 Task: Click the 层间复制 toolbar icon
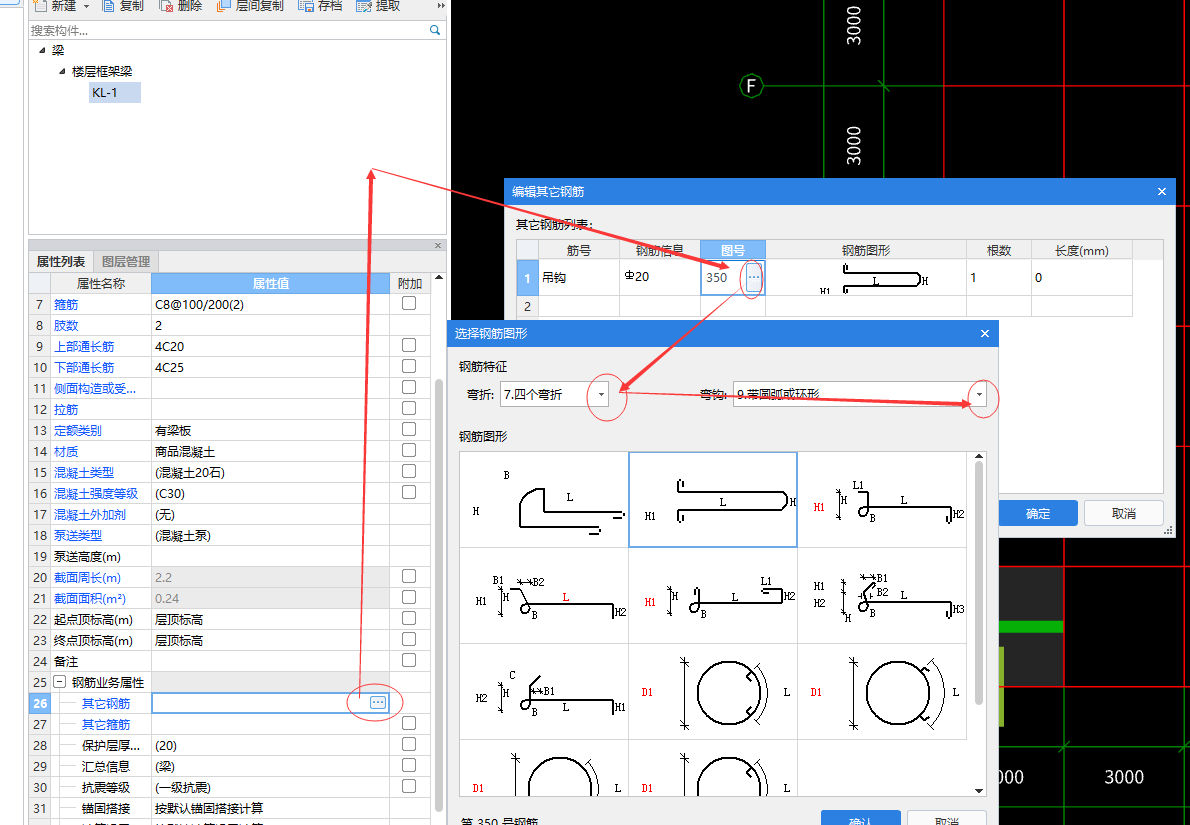pos(223,6)
